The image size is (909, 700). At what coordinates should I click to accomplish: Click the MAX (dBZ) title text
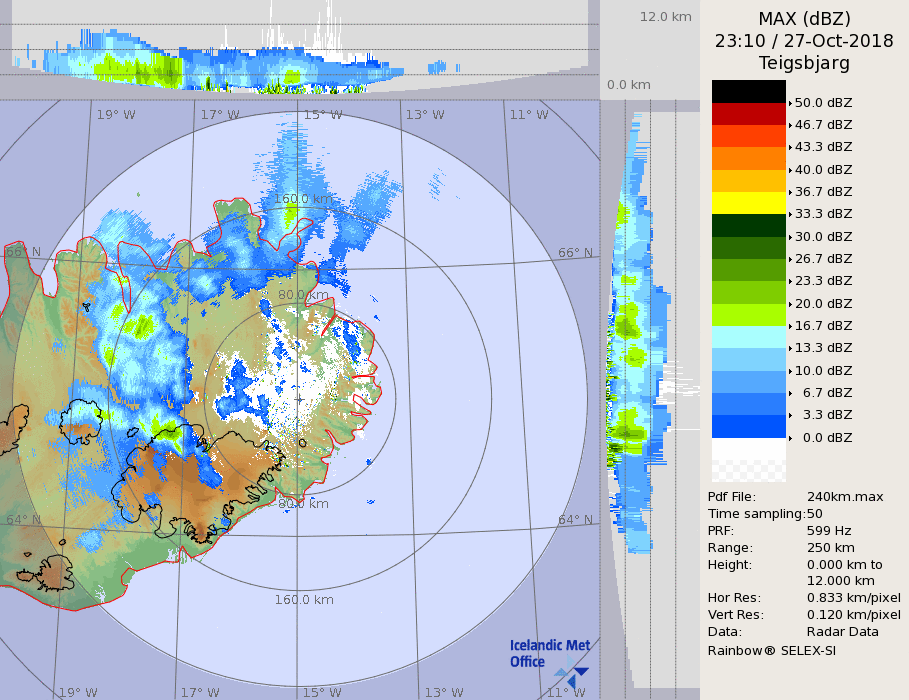coord(804,18)
